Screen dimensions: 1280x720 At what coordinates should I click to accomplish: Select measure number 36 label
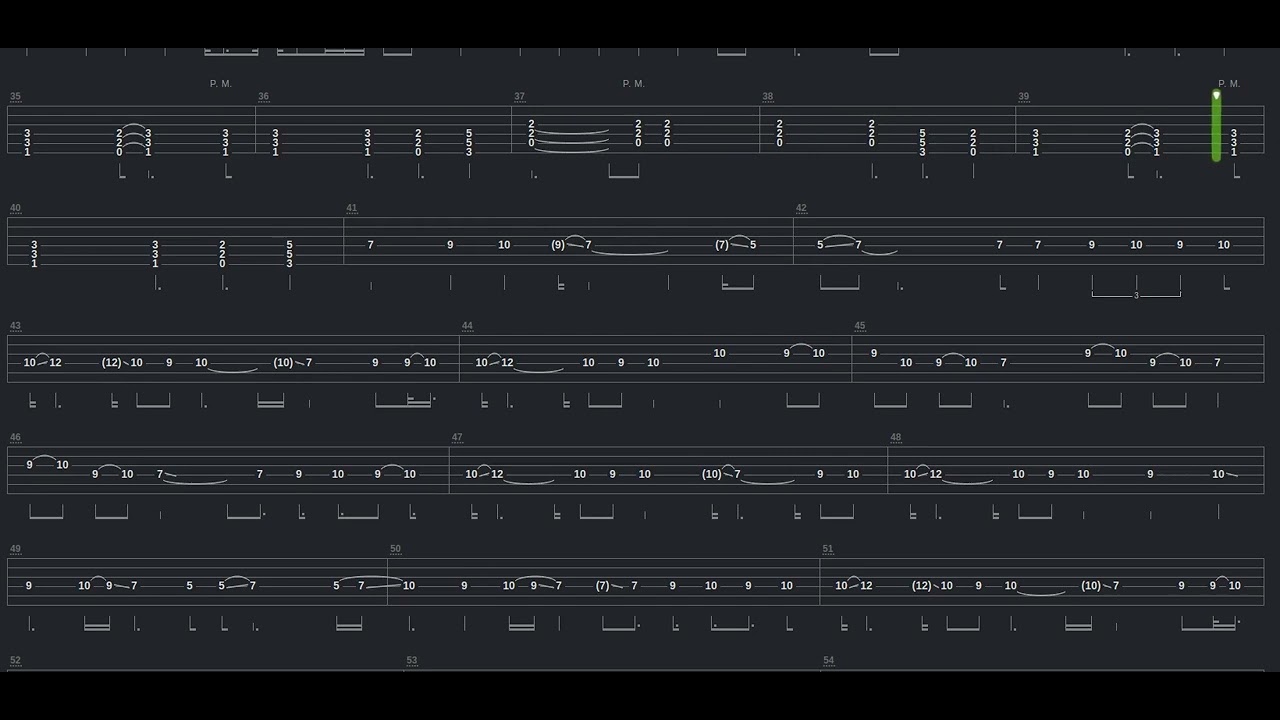tap(263, 97)
